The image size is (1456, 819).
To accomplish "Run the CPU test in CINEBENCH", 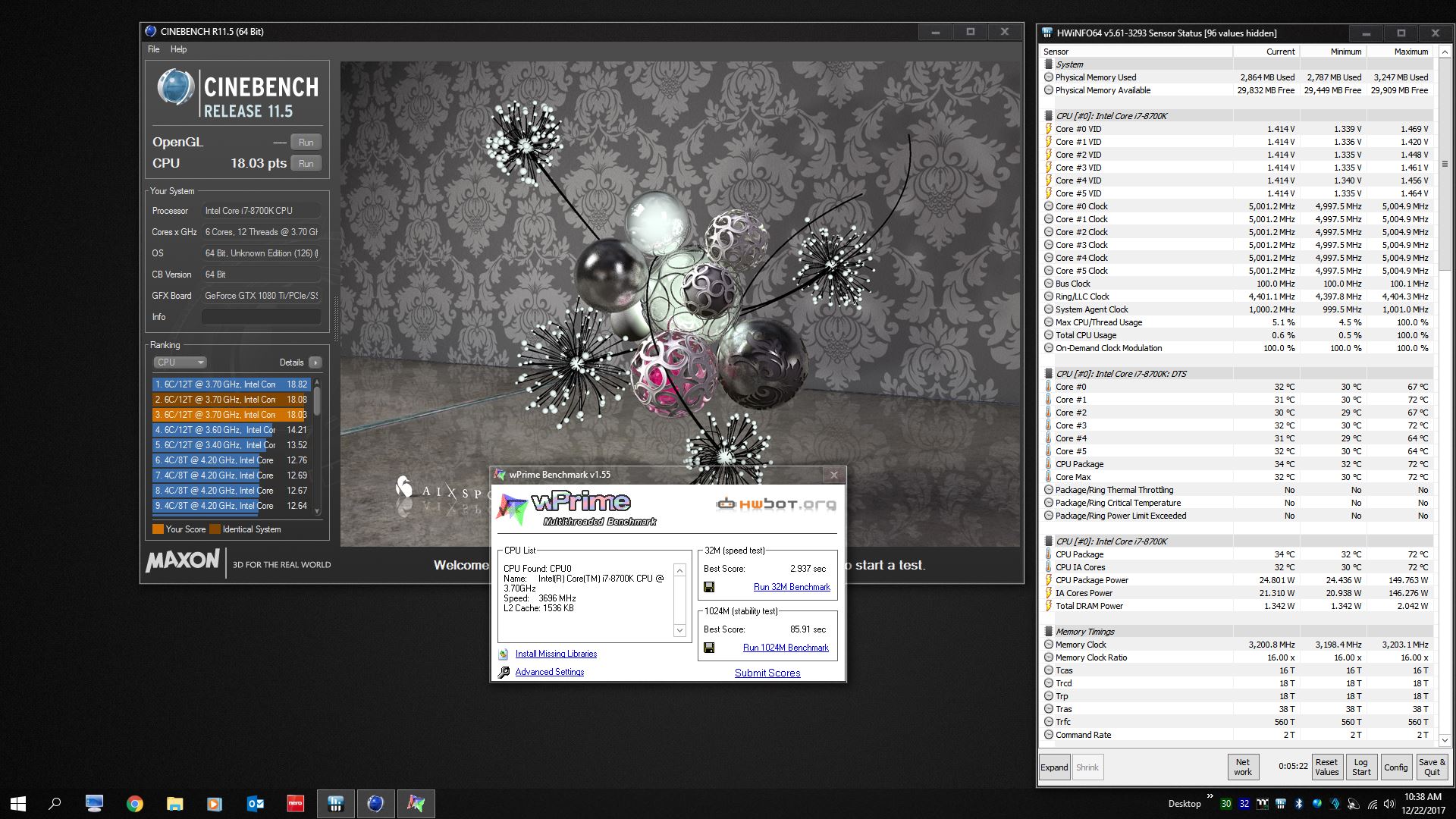I will coord(306,163).
